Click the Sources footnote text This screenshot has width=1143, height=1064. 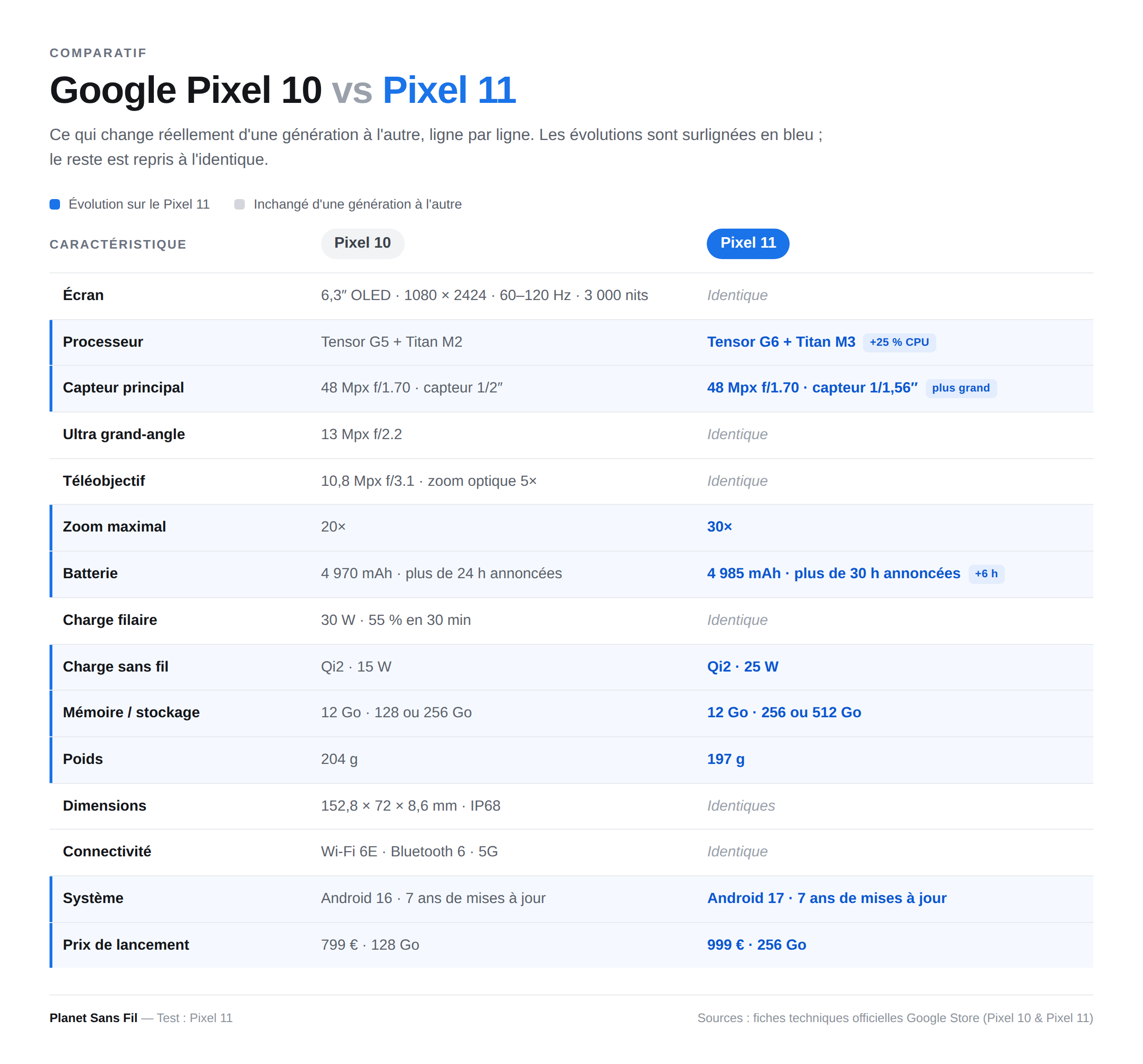coord(894,1017)
